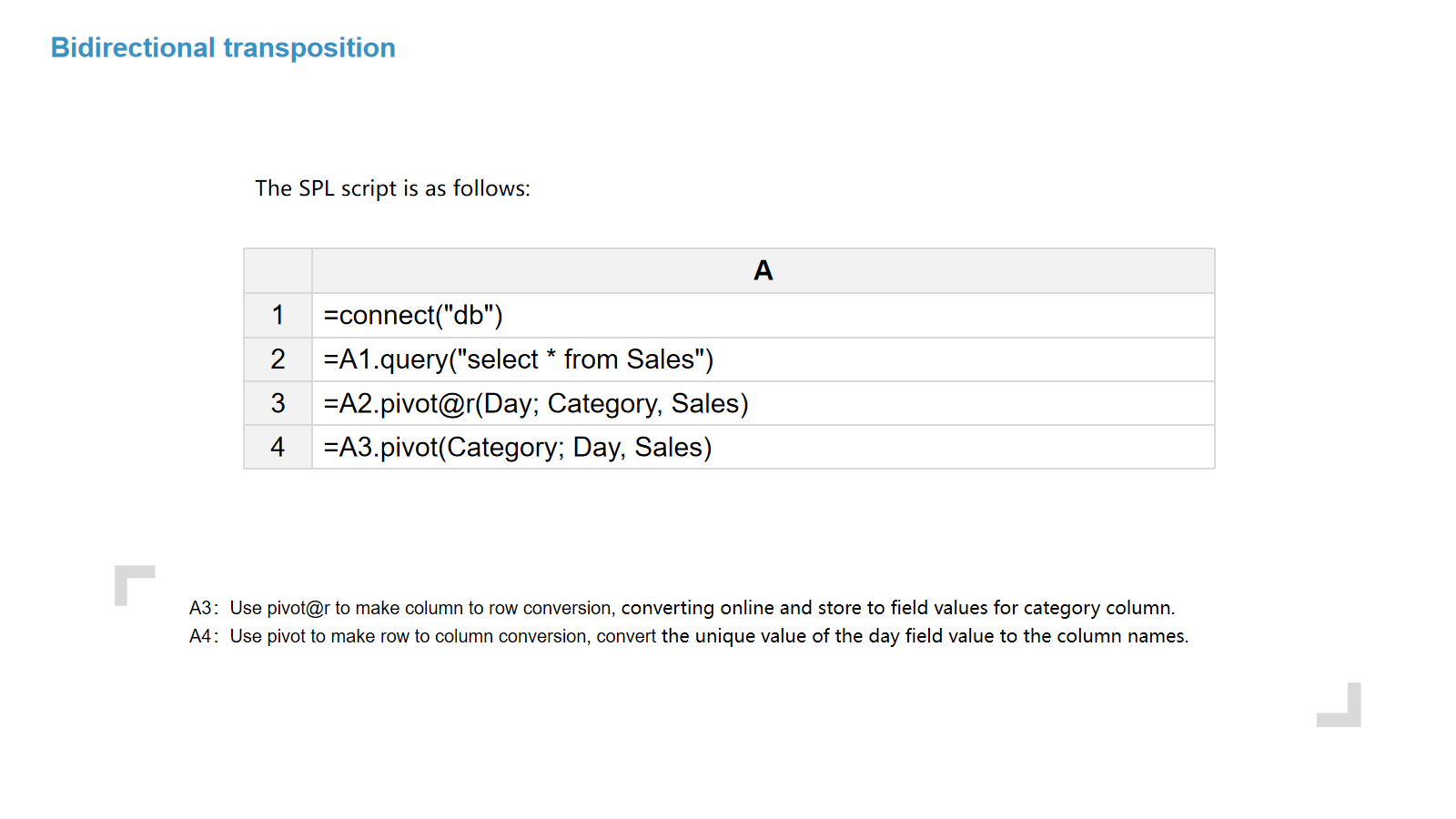Select row header number 3
The width and height of the screenshot is (1456, 819).
[x=278, y=403]
